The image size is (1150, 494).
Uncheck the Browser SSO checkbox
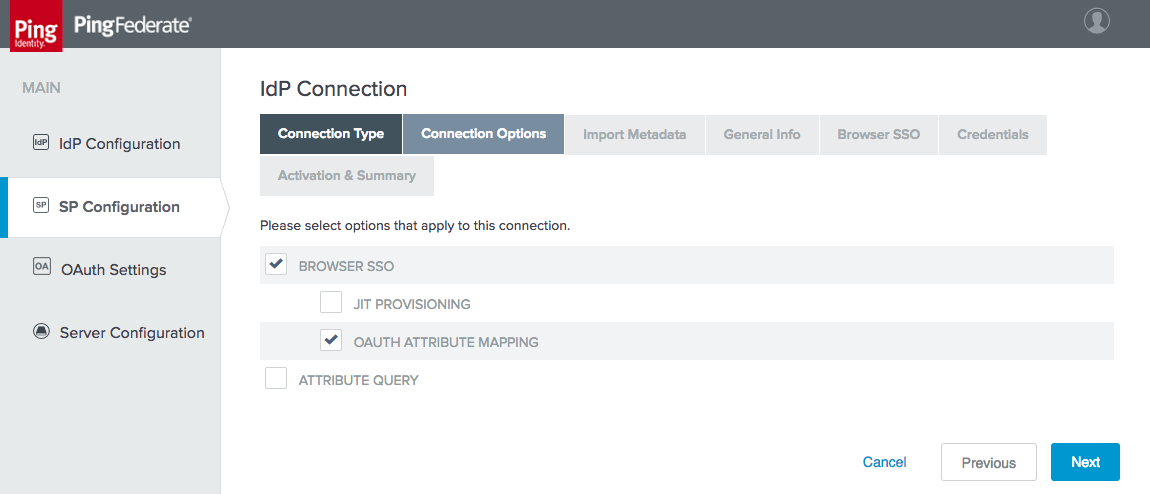tap(276, 264)
